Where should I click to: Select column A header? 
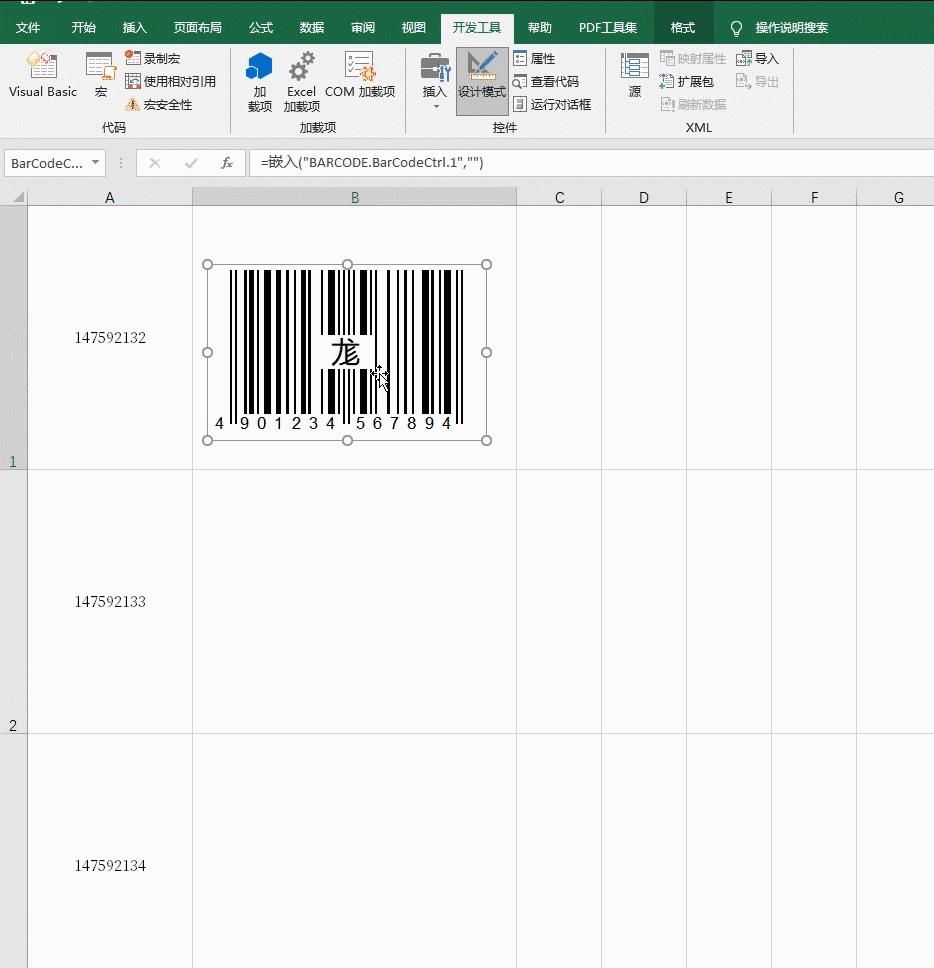click(x=110, y=198)
